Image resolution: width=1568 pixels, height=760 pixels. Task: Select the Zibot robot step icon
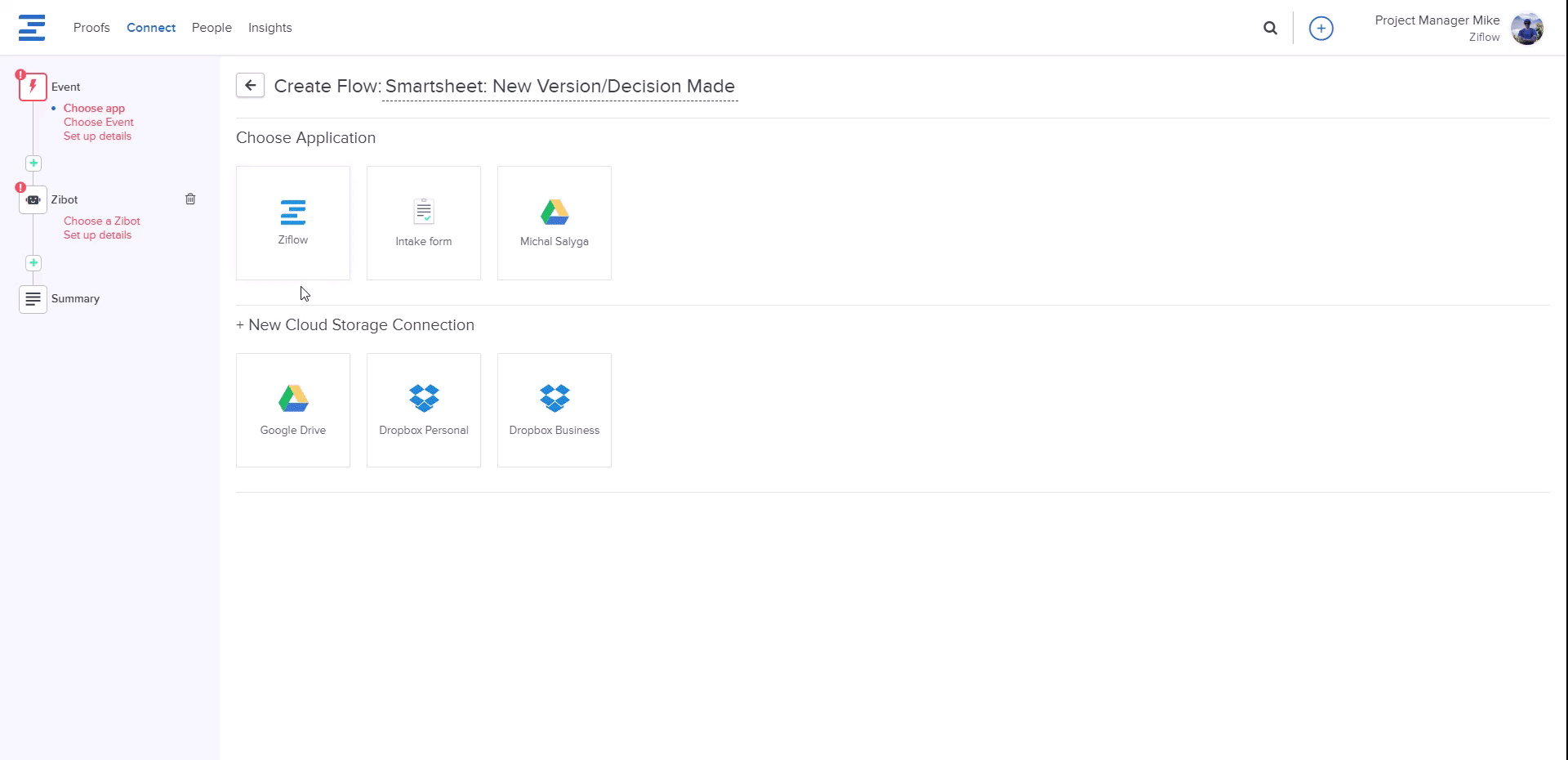click(33, 199)
